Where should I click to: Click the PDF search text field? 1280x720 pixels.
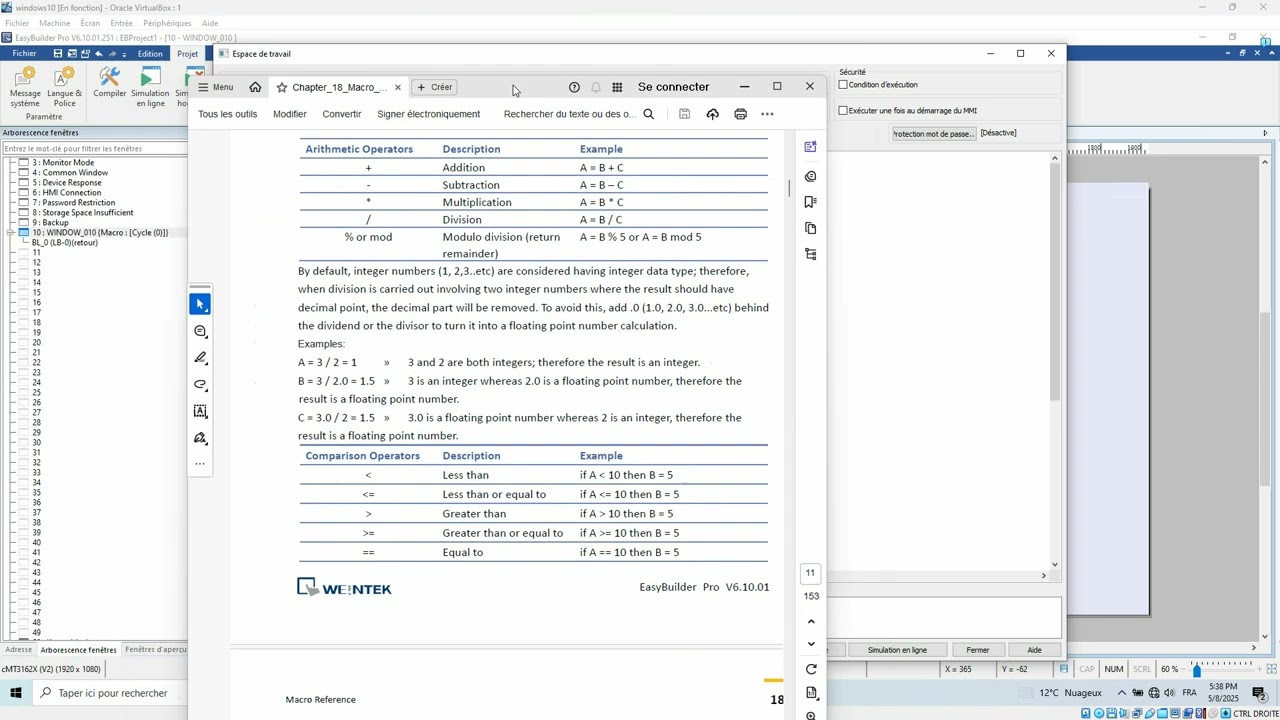click(x=569, y=114)
